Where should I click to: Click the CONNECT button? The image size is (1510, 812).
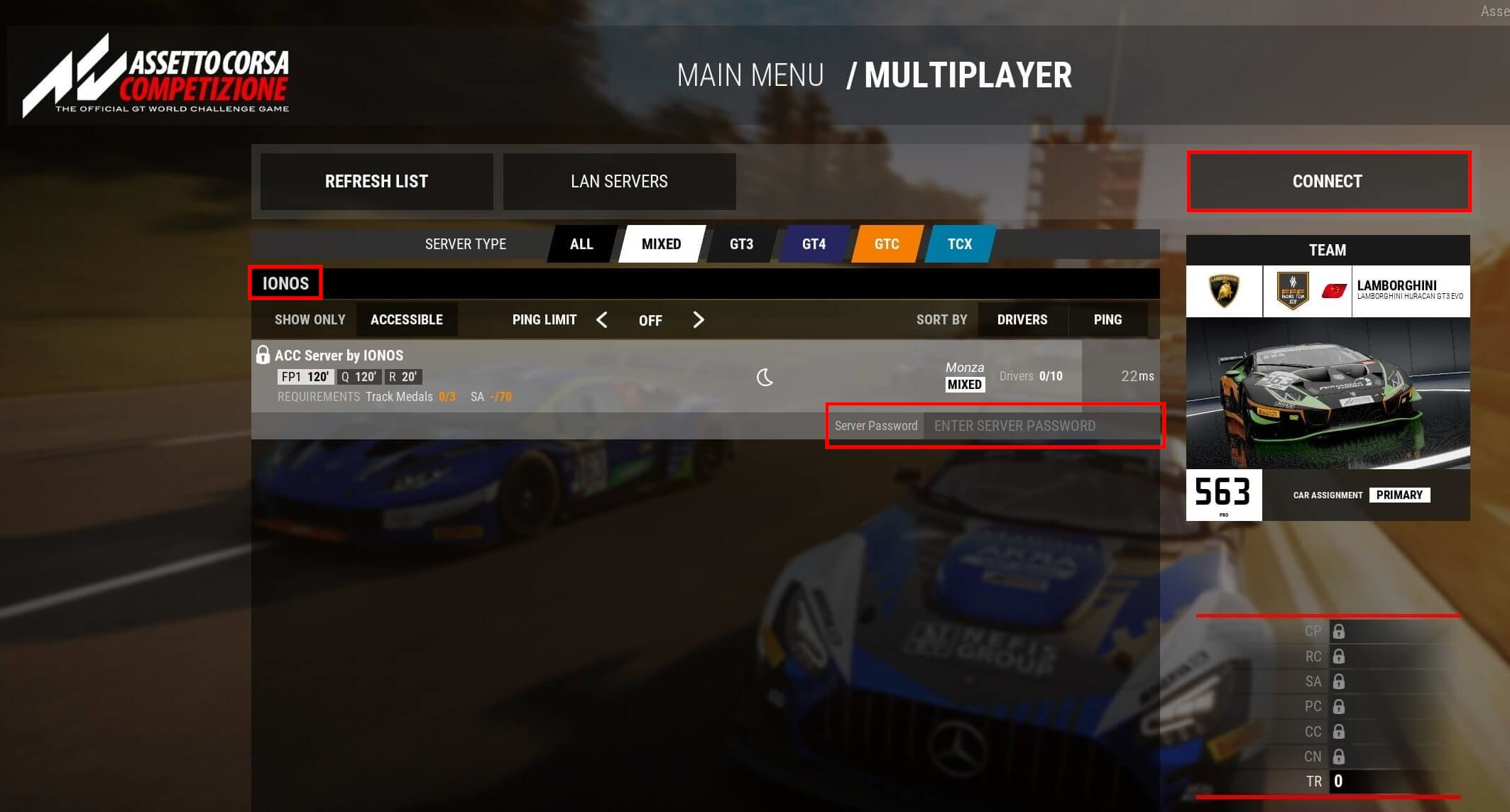pos(1326,181)
